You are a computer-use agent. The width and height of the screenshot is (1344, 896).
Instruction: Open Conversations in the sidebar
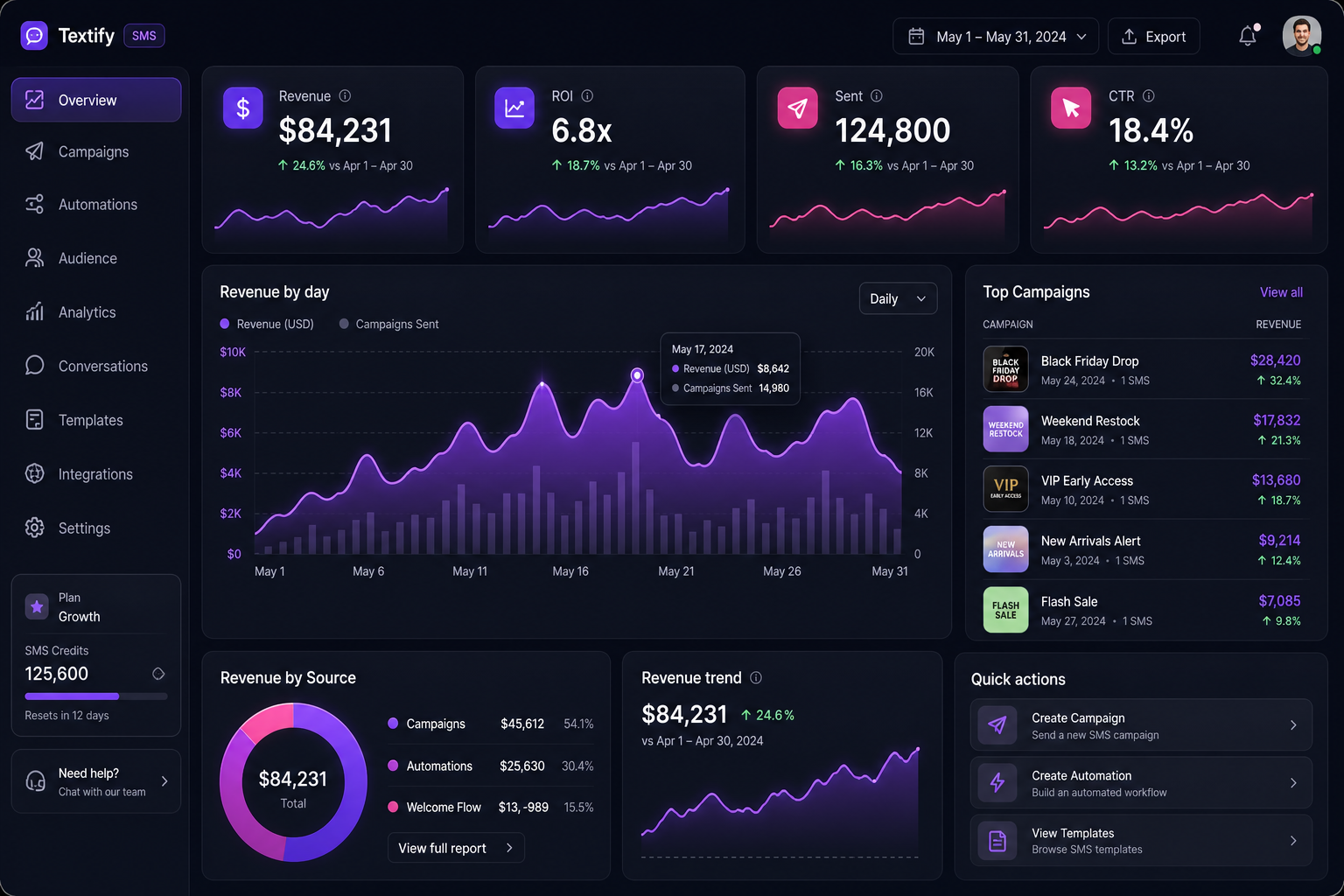point(96,366)
